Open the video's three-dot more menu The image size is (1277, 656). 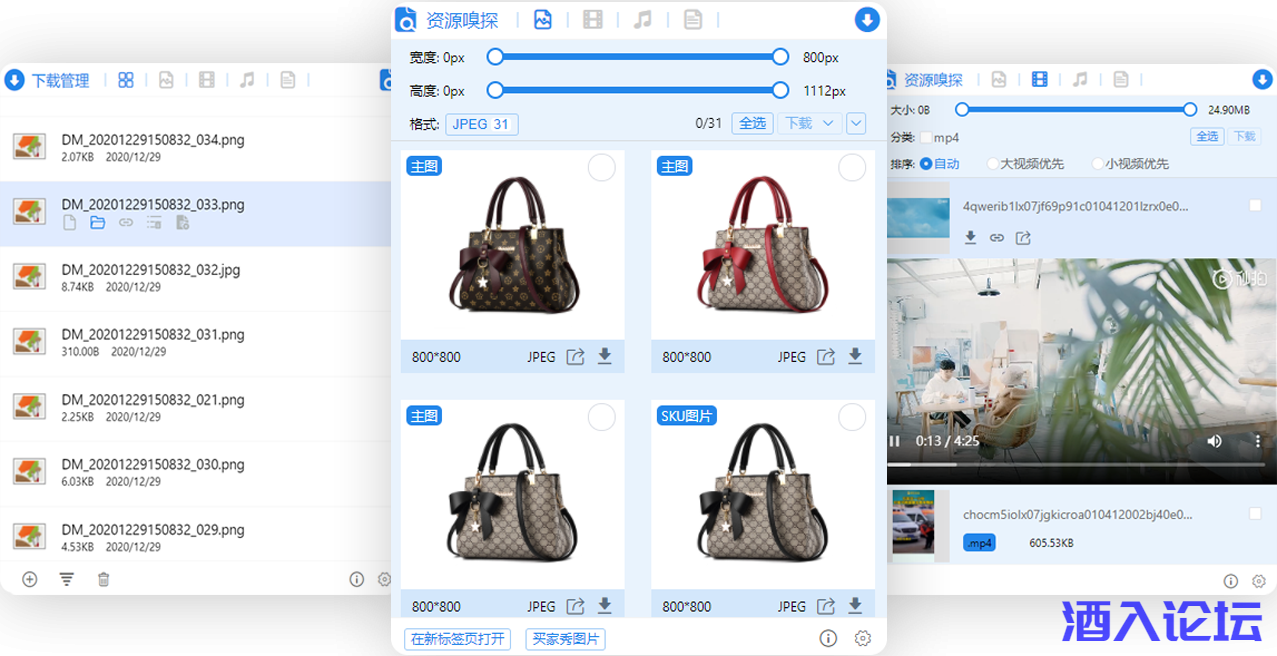tap(1257, 441)
